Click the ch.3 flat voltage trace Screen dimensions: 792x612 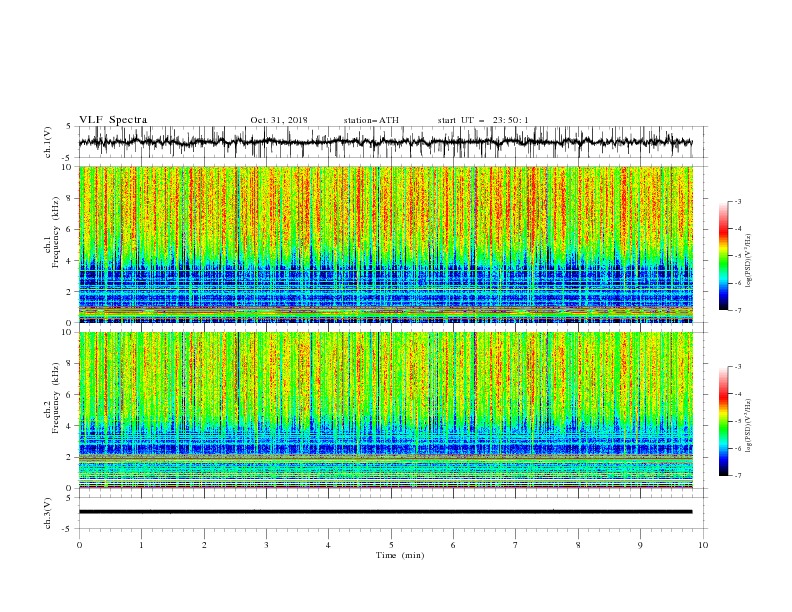(385, 512)
